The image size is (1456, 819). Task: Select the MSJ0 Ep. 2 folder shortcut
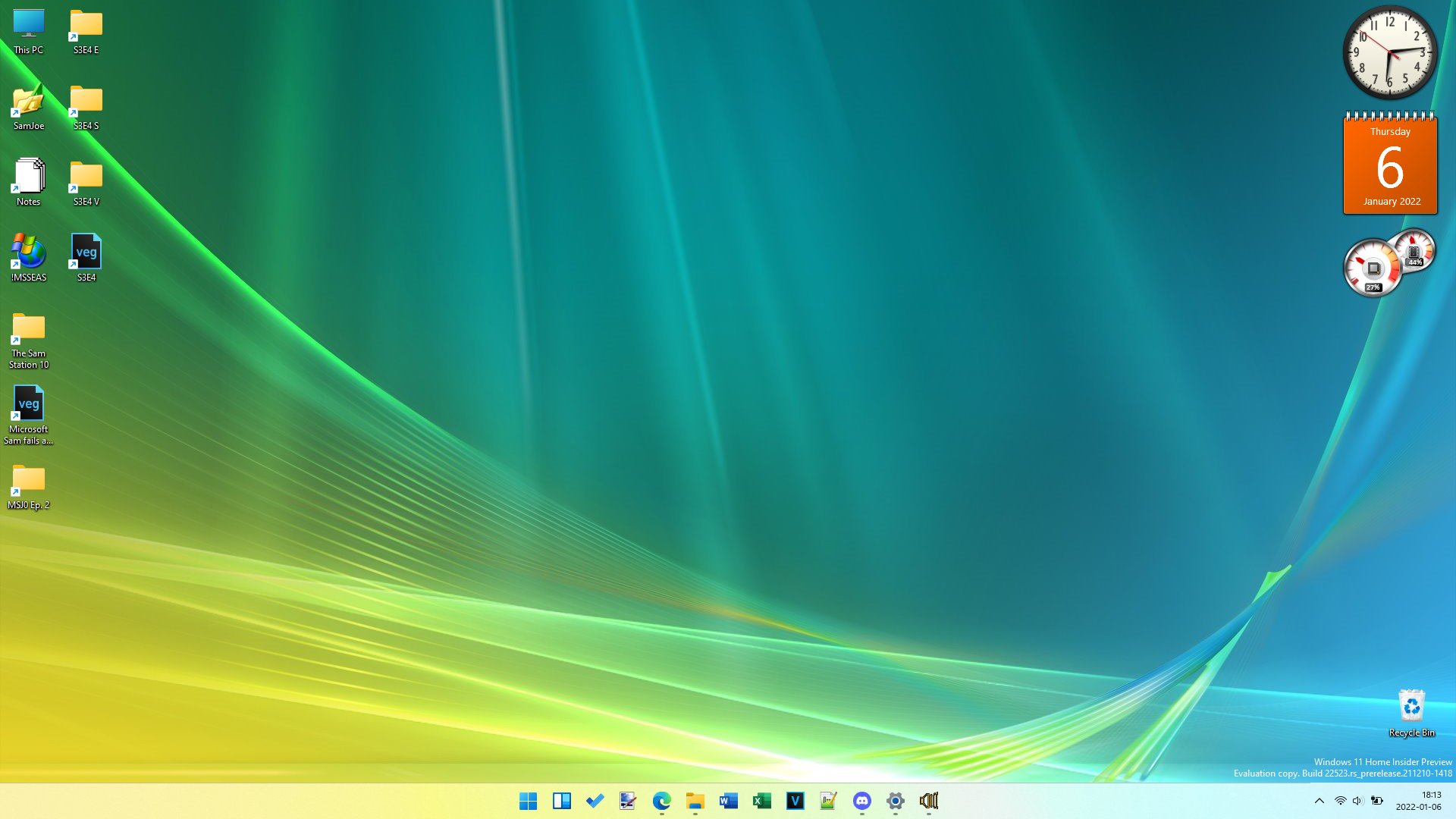pyautogui.click(x=29, y=487)
